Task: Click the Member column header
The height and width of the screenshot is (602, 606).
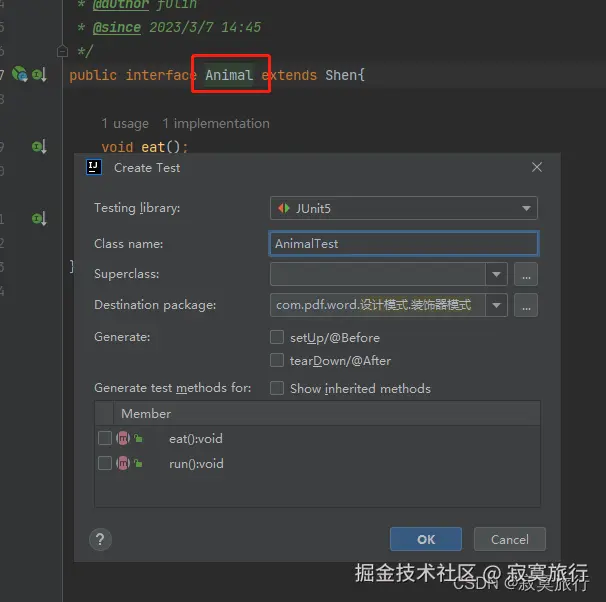Action: [146, 414]
